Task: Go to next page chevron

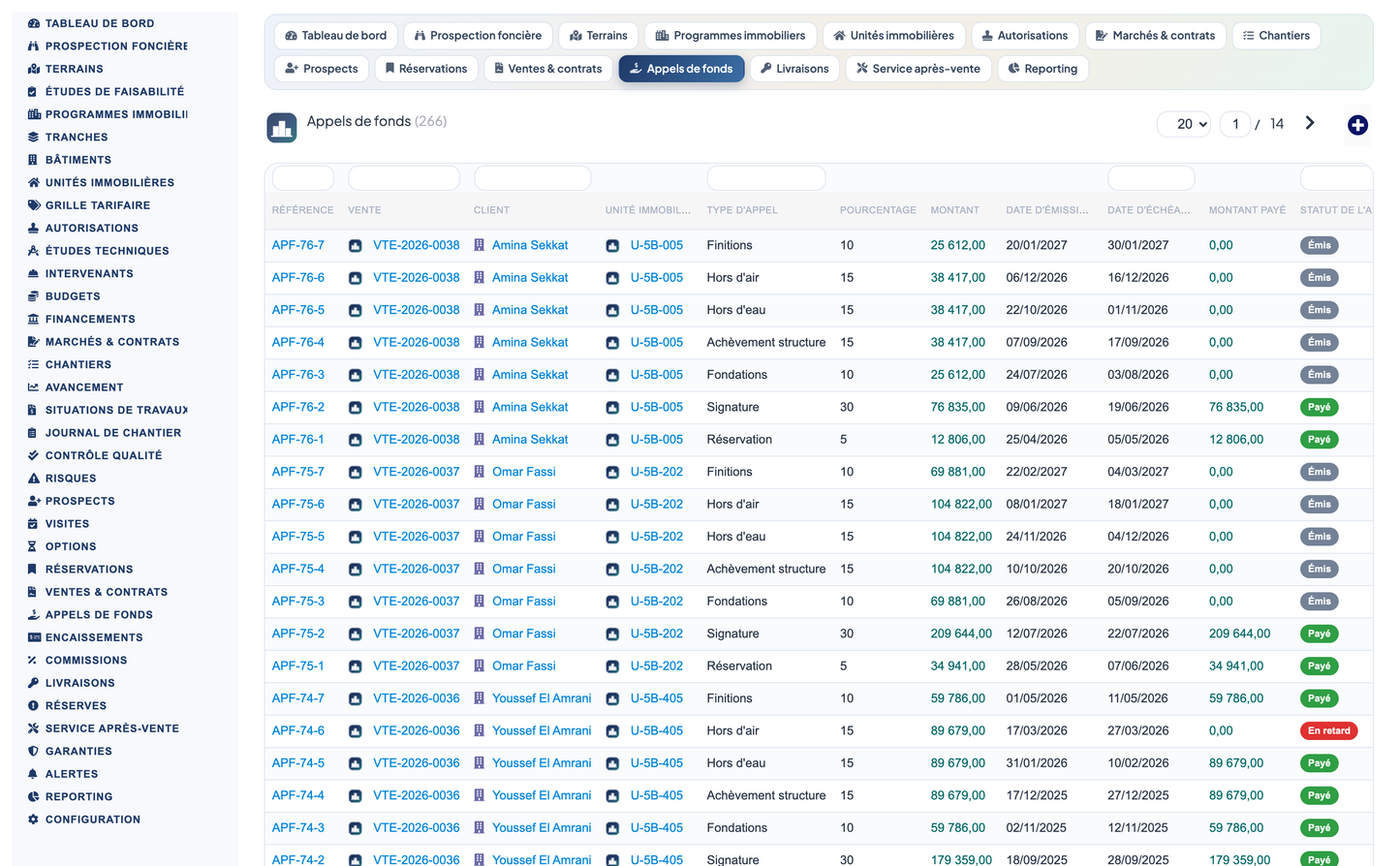Action: 1310,123
